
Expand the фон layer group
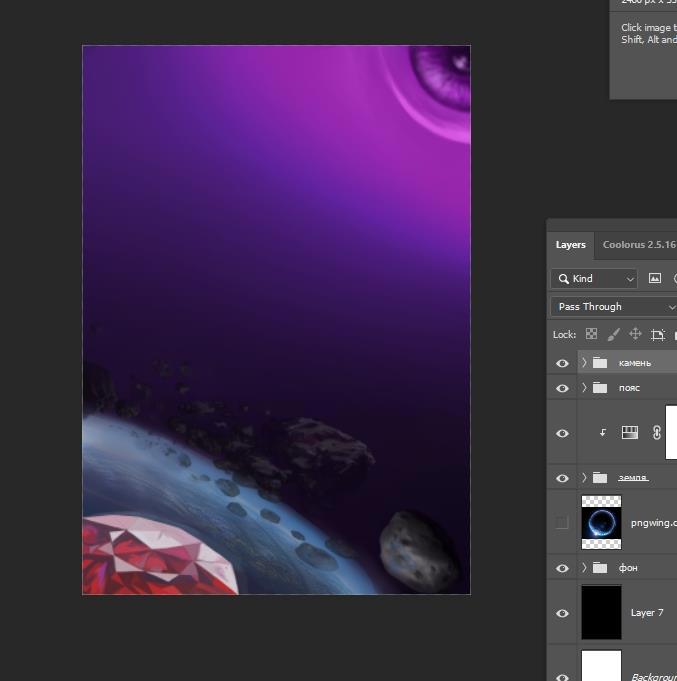pyautogui.click(x=584, y=568)
